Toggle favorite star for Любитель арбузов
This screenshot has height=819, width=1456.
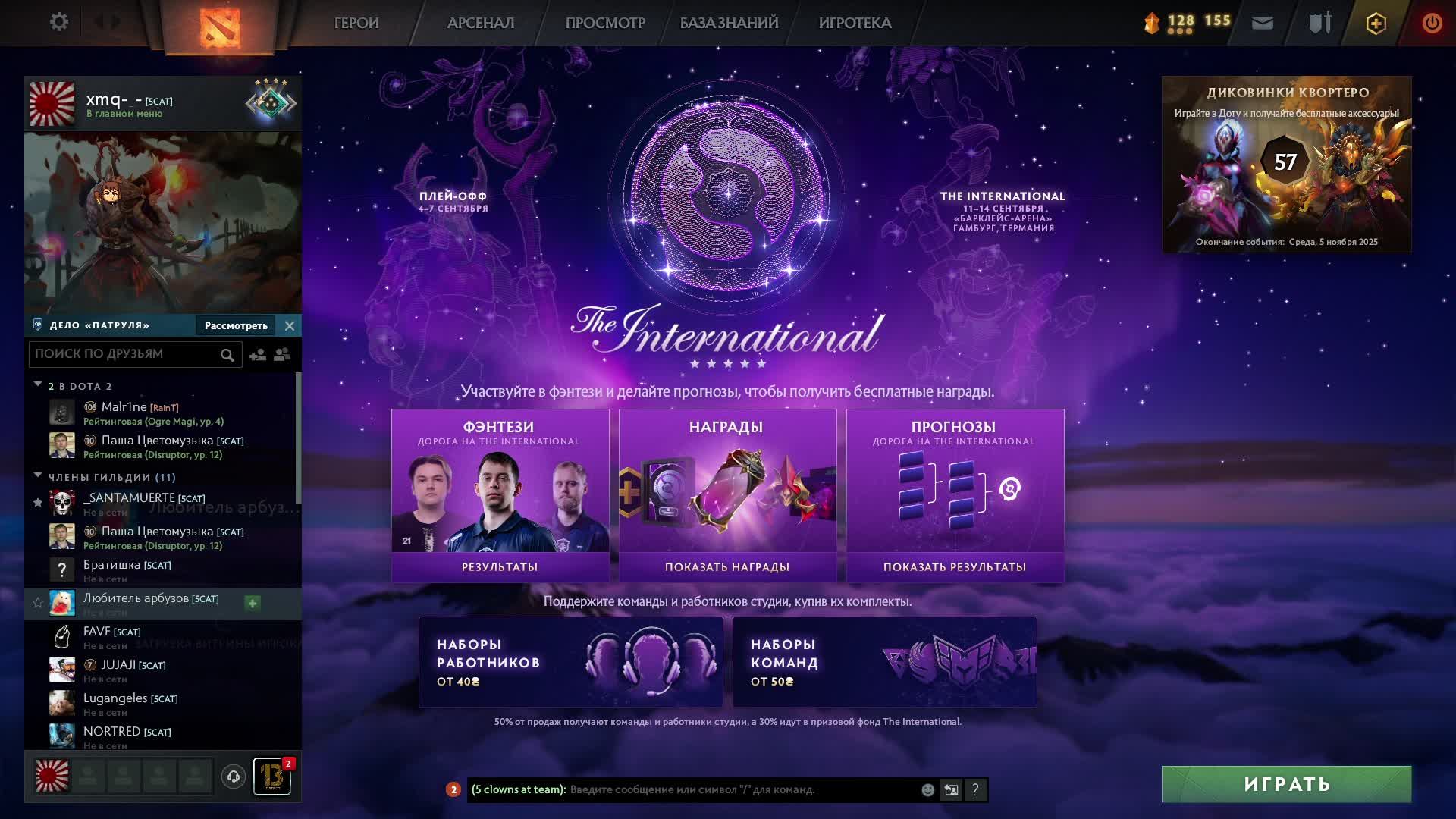(38, 603)
